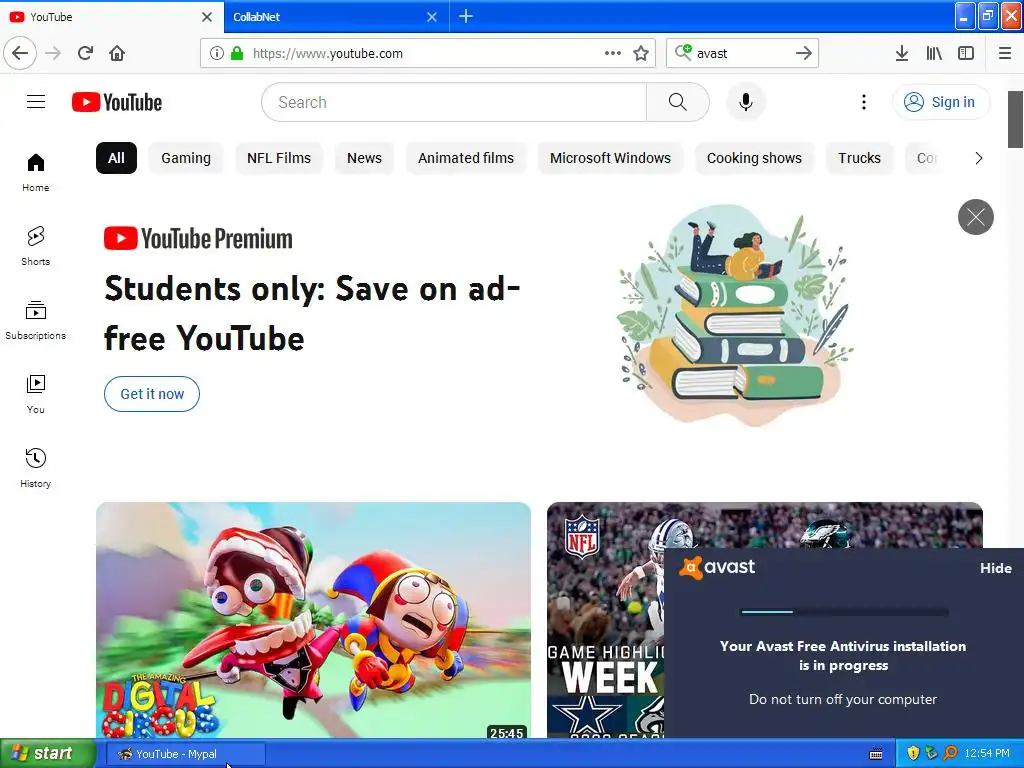The height and width of the screenshot is (768, 1024).
Task: Show site information icon in address bar
Action: click(x=217, y=53)
